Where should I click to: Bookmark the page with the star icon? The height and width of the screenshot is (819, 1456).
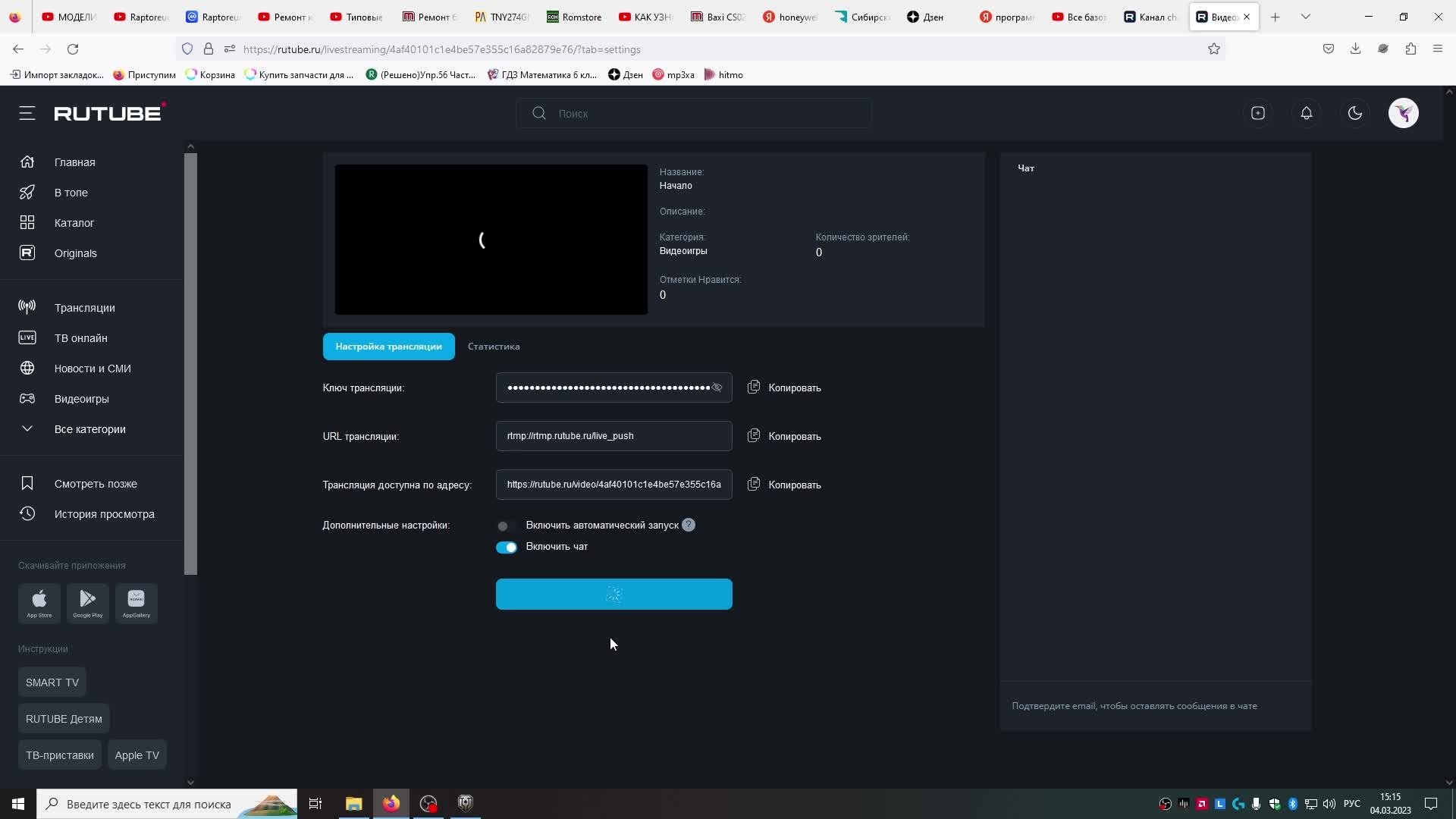[1213, 49]
